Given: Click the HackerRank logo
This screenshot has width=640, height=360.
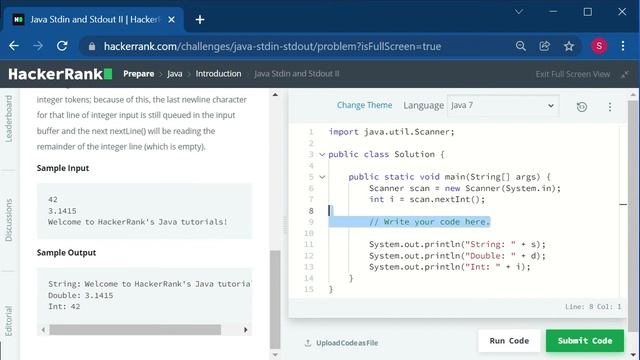Looking at the screenshot, I should click(60, 74).
